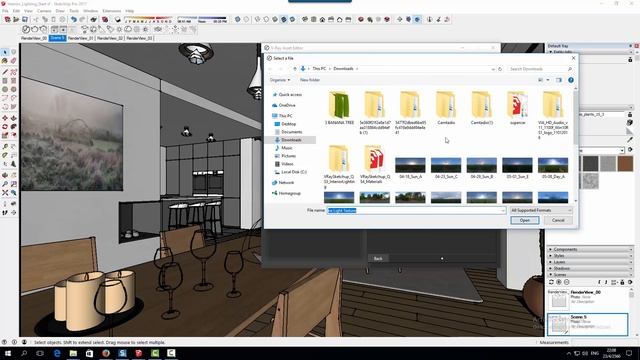Open the Camera menu
Screen dimensions: 640x360
click(44, 11)
